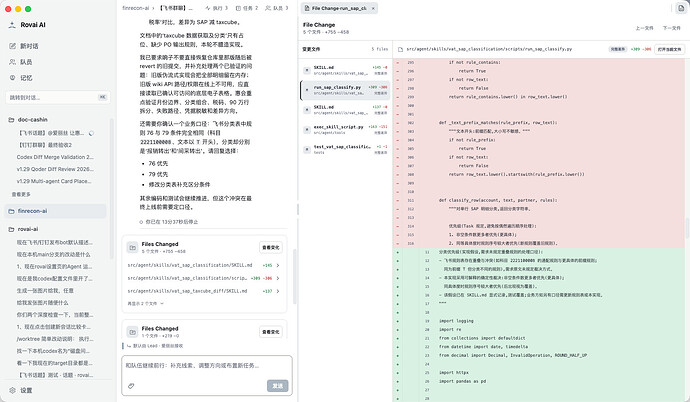
Task: Click the conversation search input field
Action: tap(58, 97)
